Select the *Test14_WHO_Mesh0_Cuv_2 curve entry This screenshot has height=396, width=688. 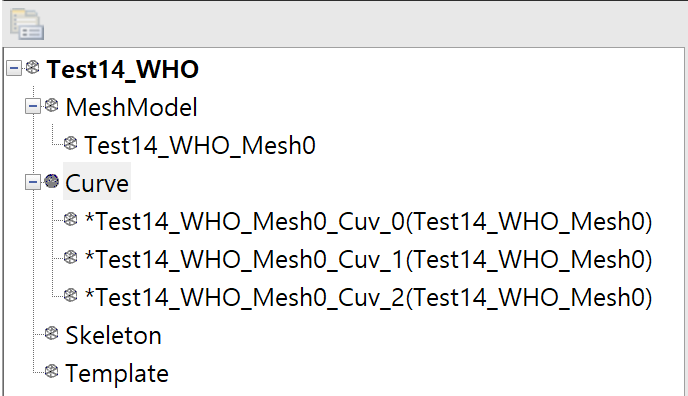coord(369,297)
